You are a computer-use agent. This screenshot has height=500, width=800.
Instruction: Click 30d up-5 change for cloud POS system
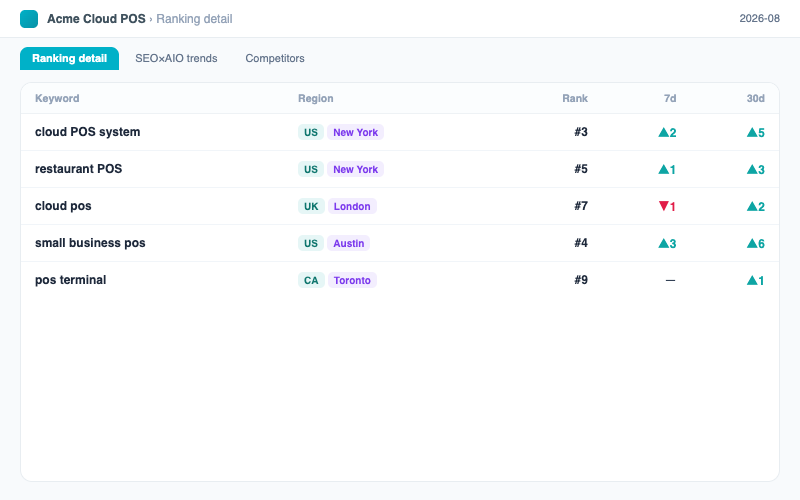(x=756, y=132)
